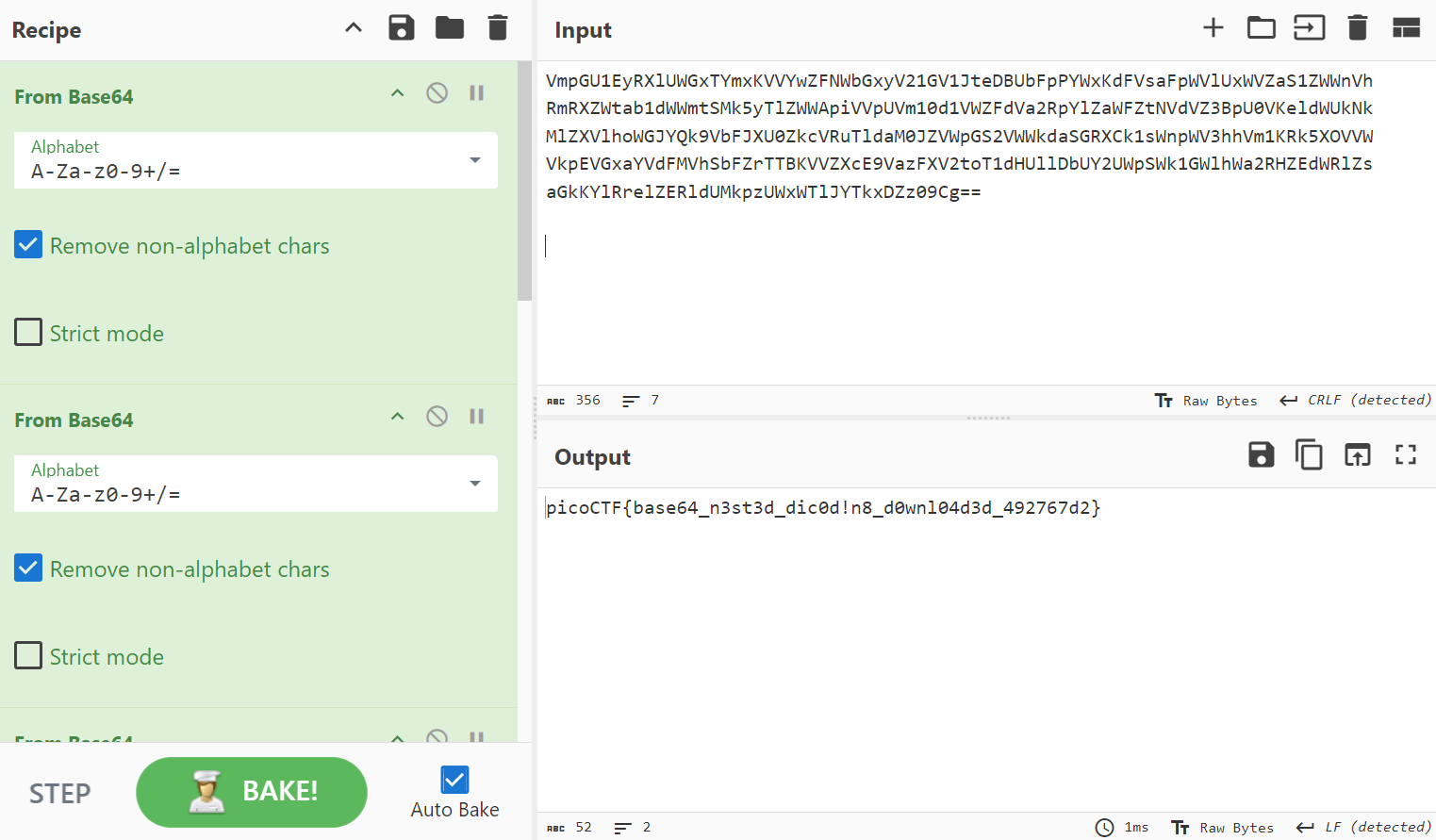The width and height of the screenshot is (1436, 840).
Task: Enable Strict mode in second From Base64
Action: click(x=28, y=656)
